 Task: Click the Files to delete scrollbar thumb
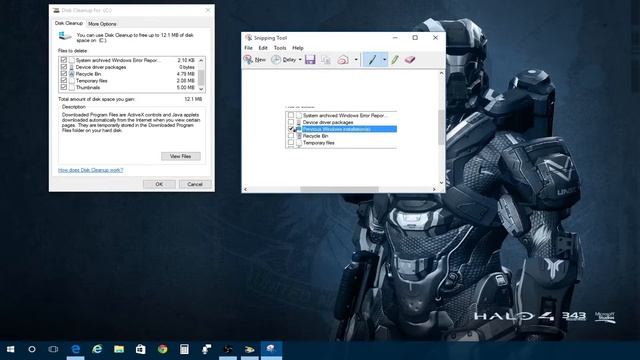point(201,77)
